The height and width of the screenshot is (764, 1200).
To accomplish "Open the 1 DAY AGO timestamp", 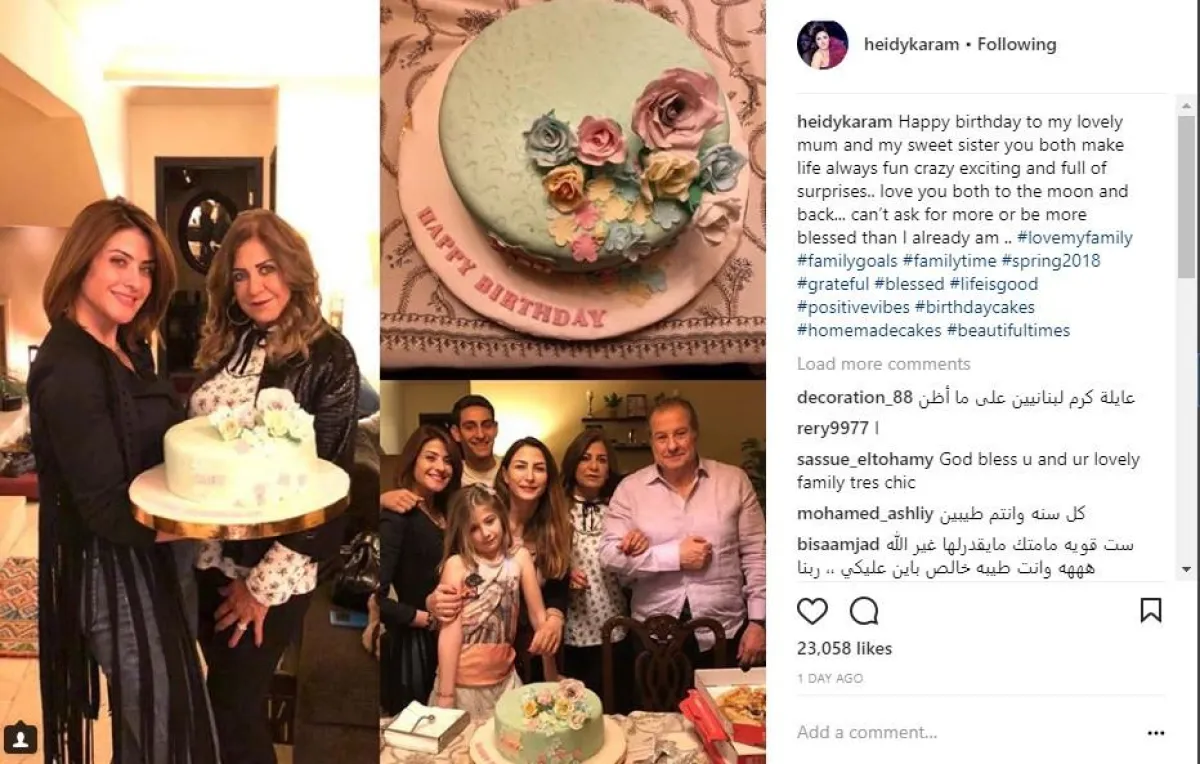I will [x=828, y=678].
